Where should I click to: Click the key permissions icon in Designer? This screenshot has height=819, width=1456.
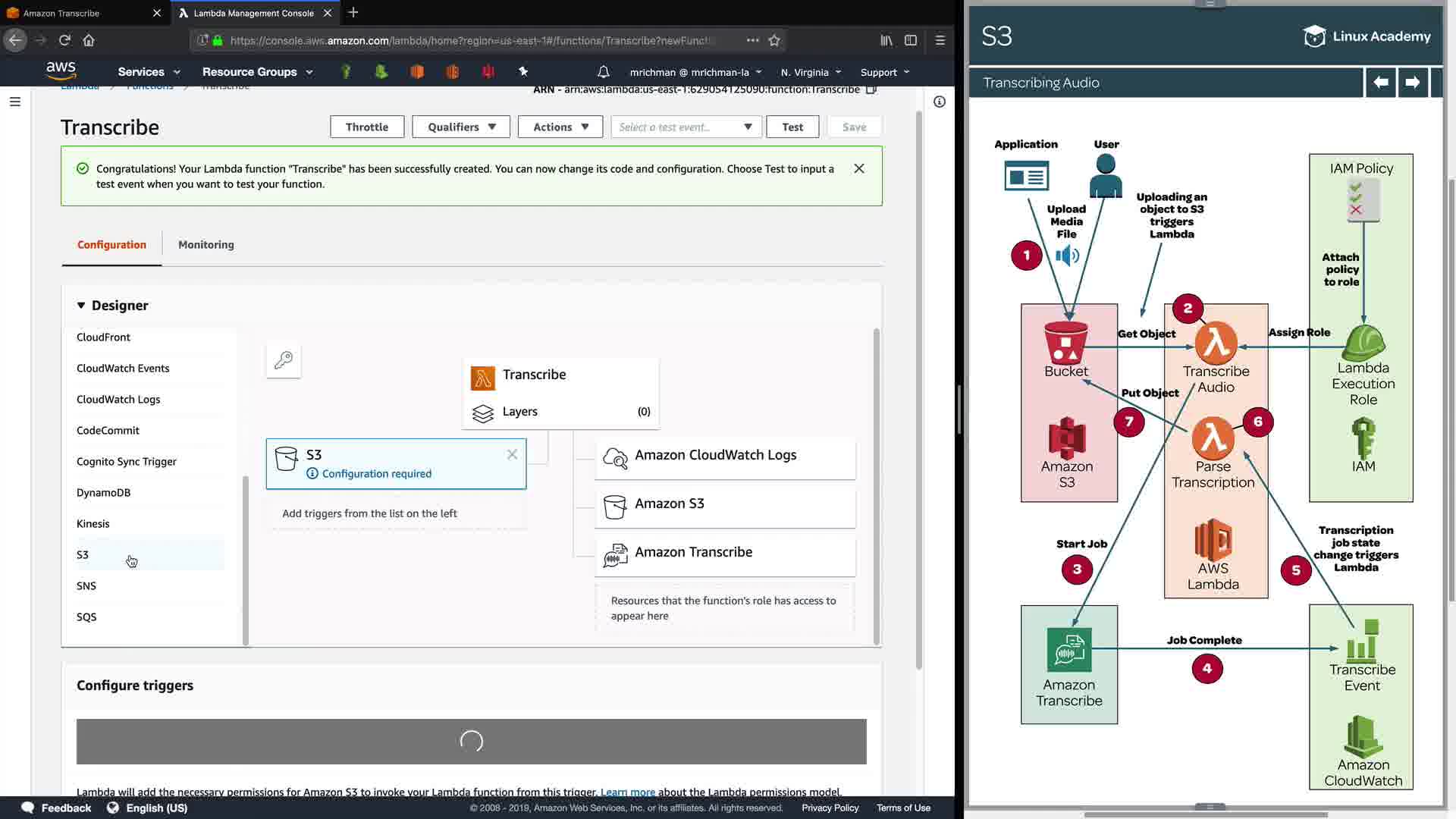coord(284,360)
